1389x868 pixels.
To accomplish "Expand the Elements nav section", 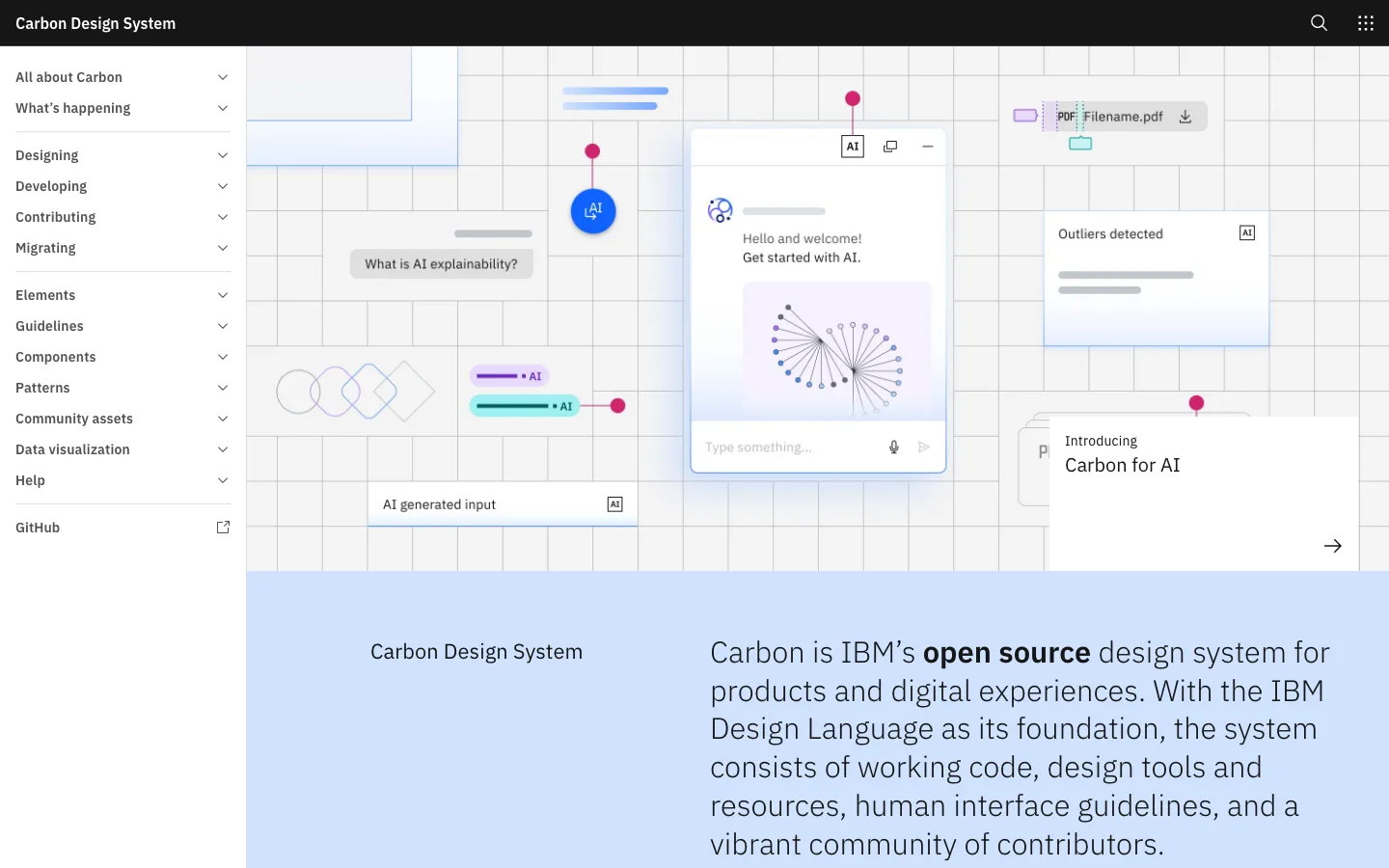I will pos(123,295).
